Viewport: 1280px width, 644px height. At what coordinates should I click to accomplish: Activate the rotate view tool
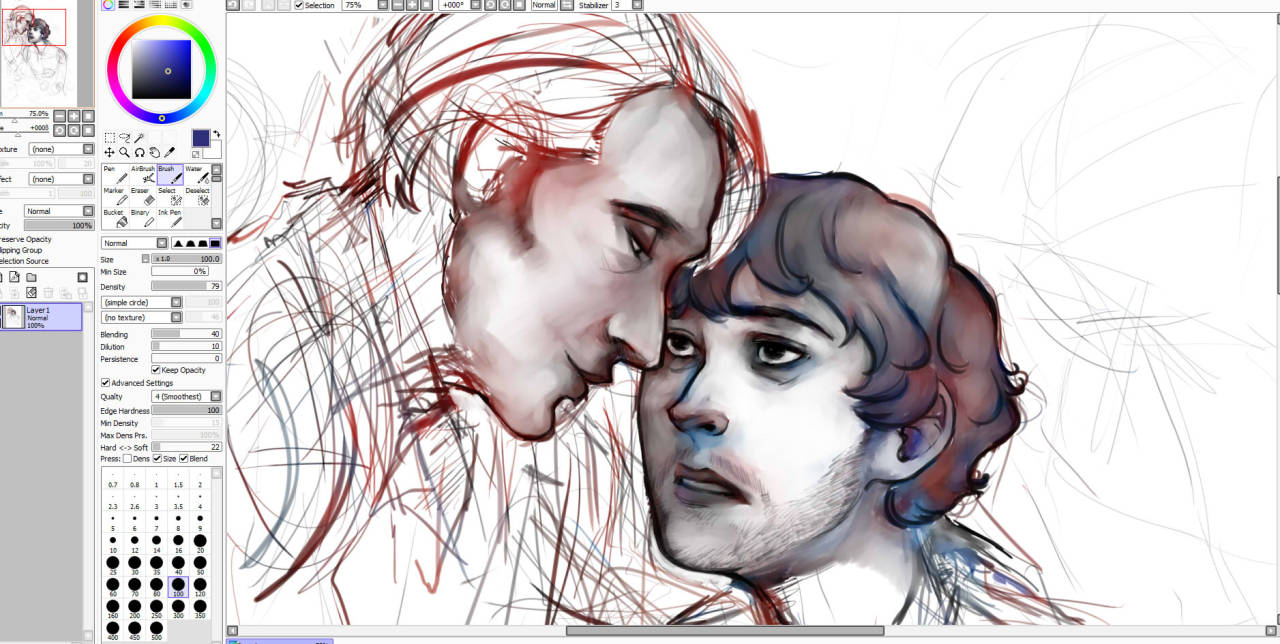(140, 153)
